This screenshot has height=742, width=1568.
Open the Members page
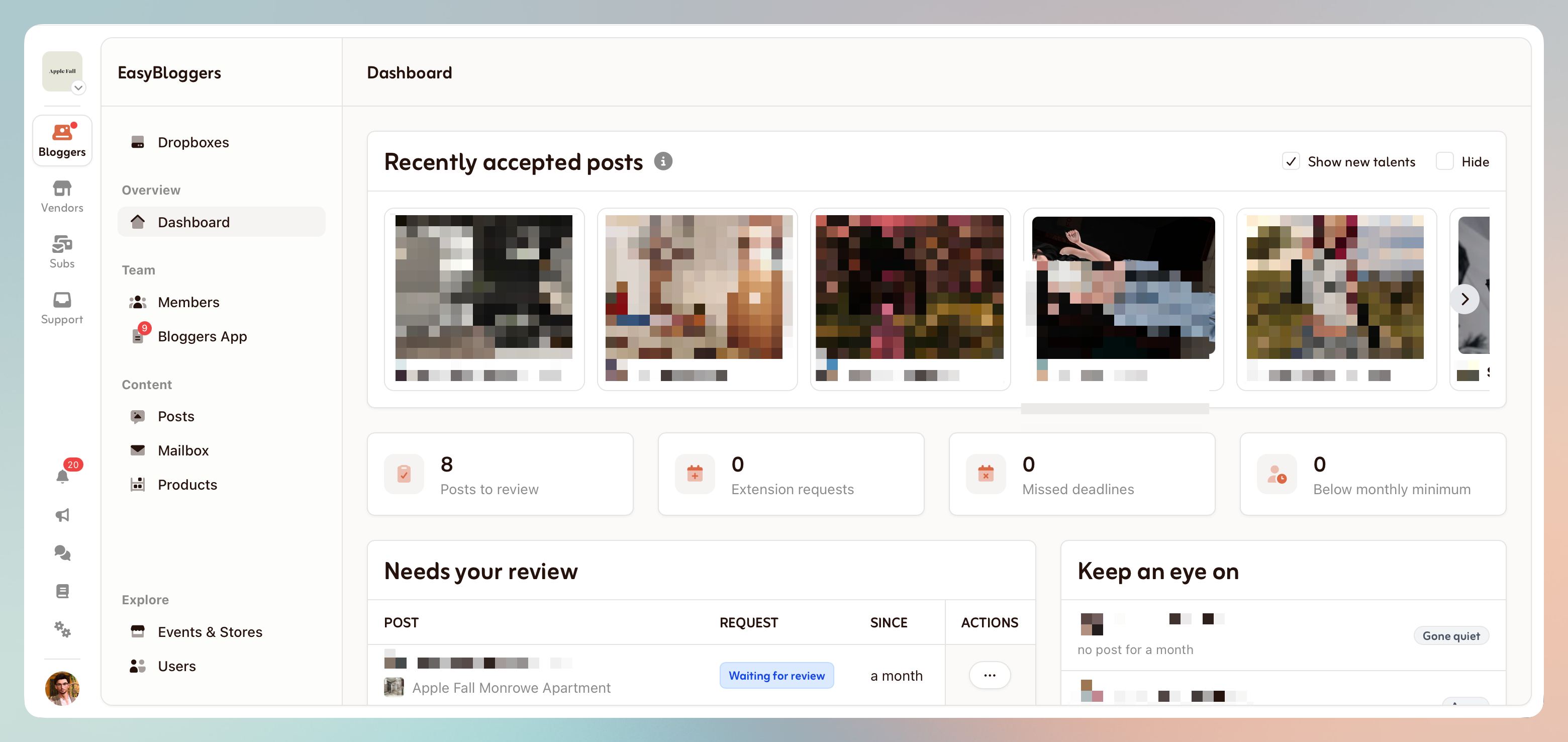(x=222, y=302)
